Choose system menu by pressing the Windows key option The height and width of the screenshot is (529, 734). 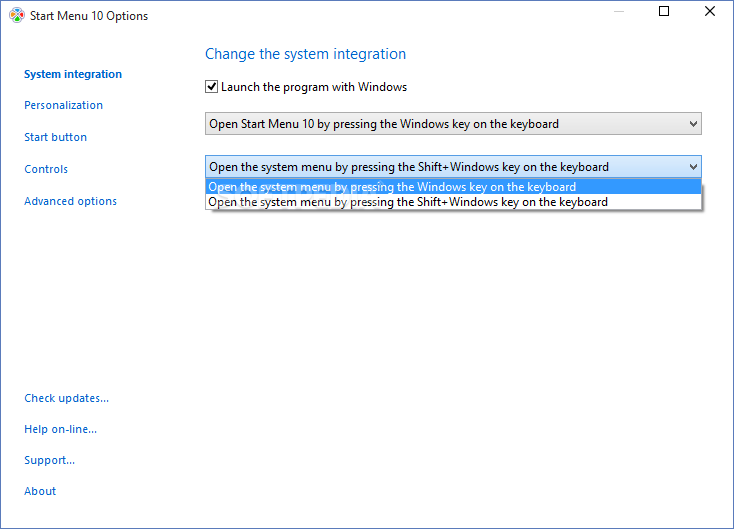coord(453,187)
